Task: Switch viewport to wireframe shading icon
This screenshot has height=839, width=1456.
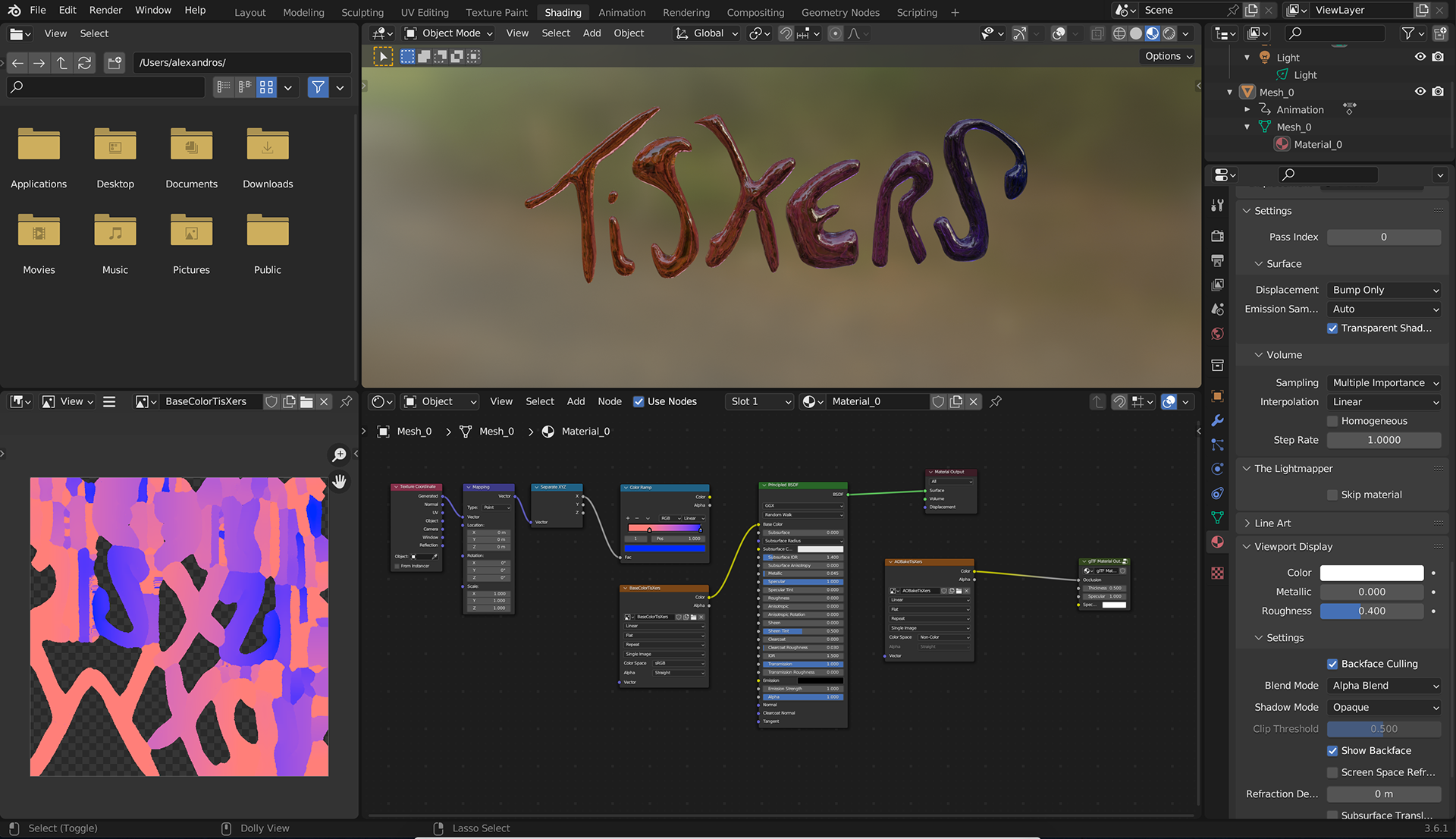Action: coord(1119,33)
